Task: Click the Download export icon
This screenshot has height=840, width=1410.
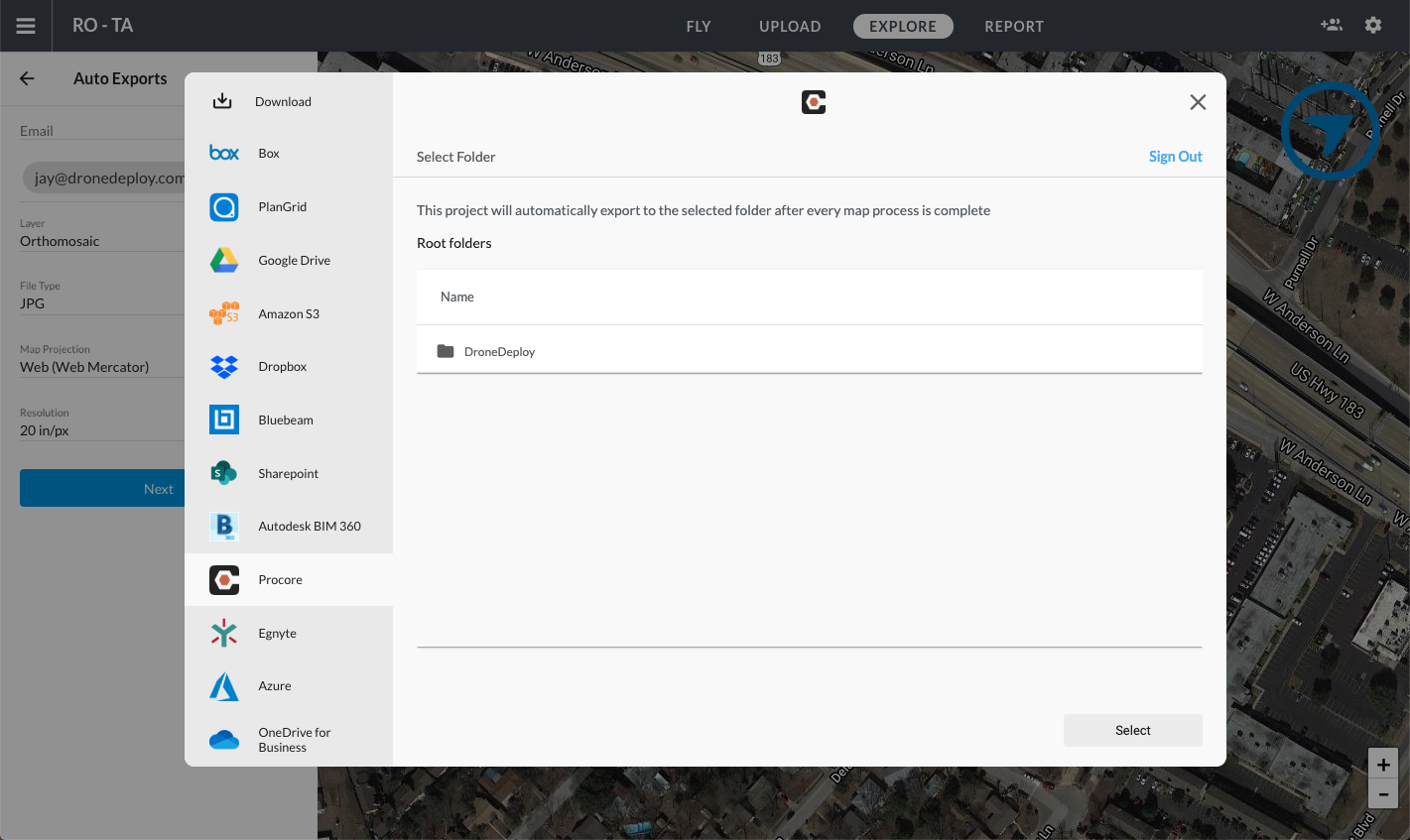Action: tap(222, 101)
